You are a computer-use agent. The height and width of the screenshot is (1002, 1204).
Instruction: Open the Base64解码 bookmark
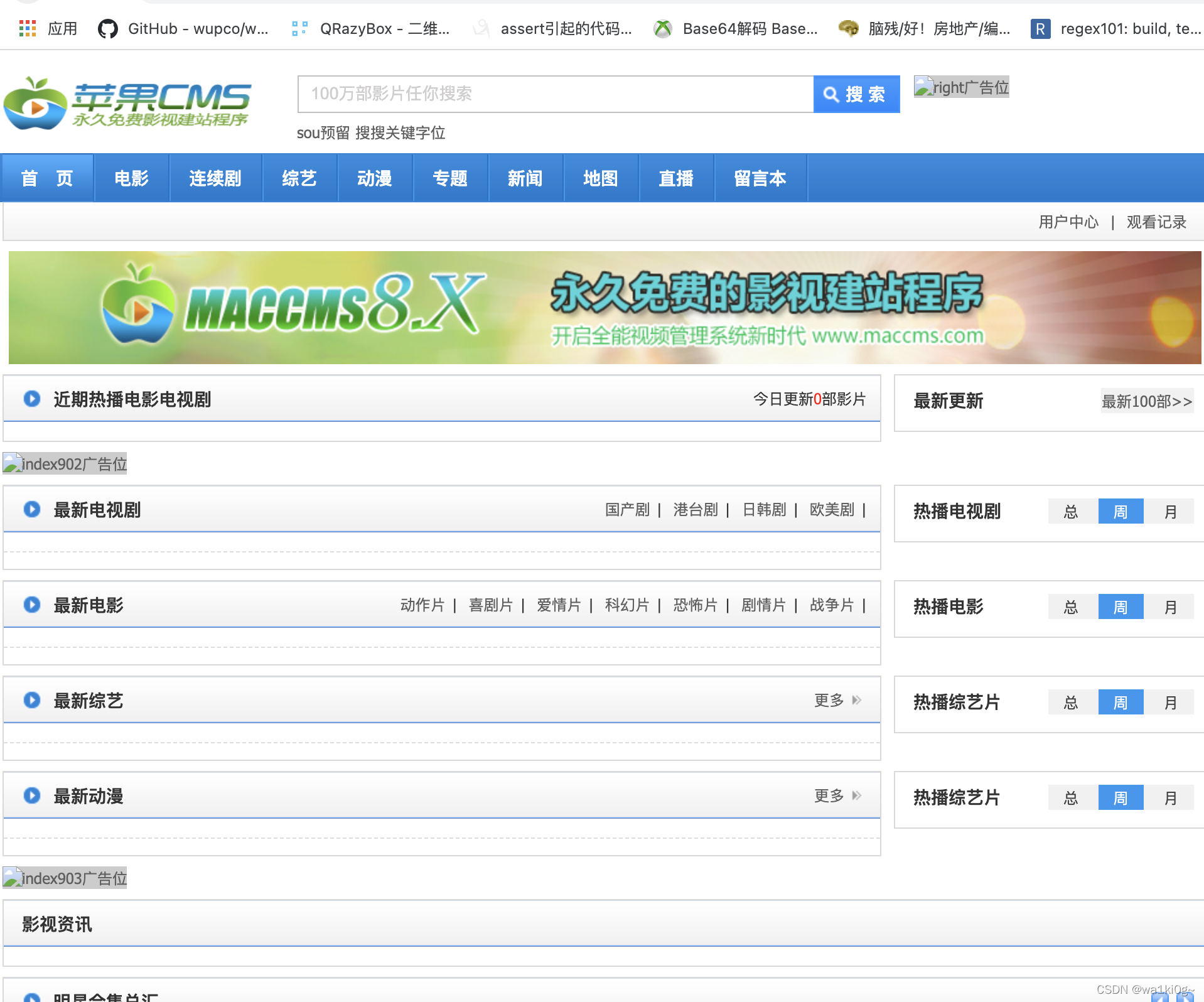(736, 28)
